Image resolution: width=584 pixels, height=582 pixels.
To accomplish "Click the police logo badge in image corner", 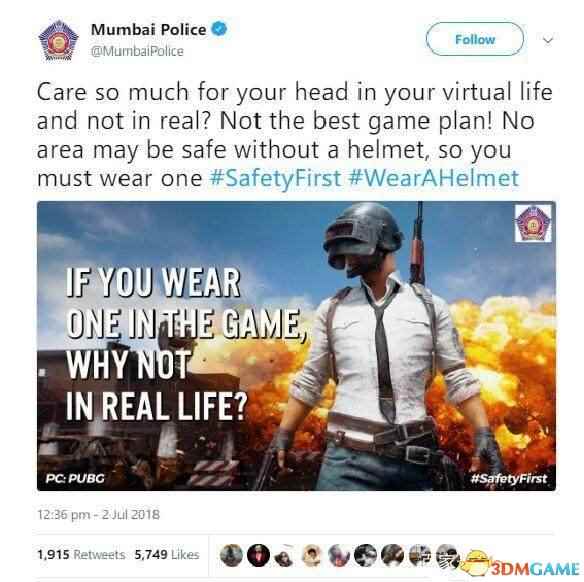I will [x=533, y=223].
